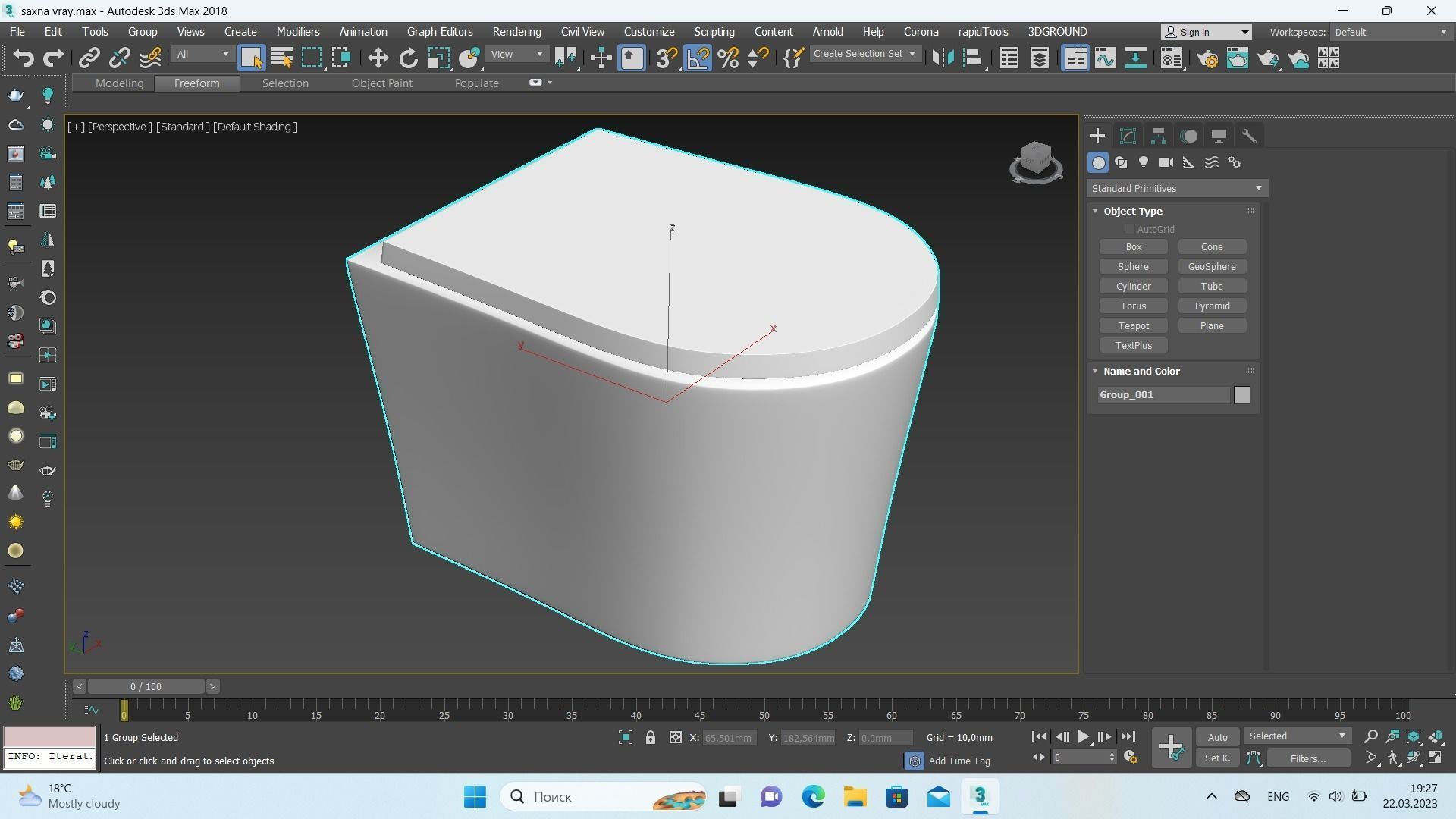Screen dimensions: 1456x819
Task: Toggle Percent Snap button
Action: pos(728,58)
